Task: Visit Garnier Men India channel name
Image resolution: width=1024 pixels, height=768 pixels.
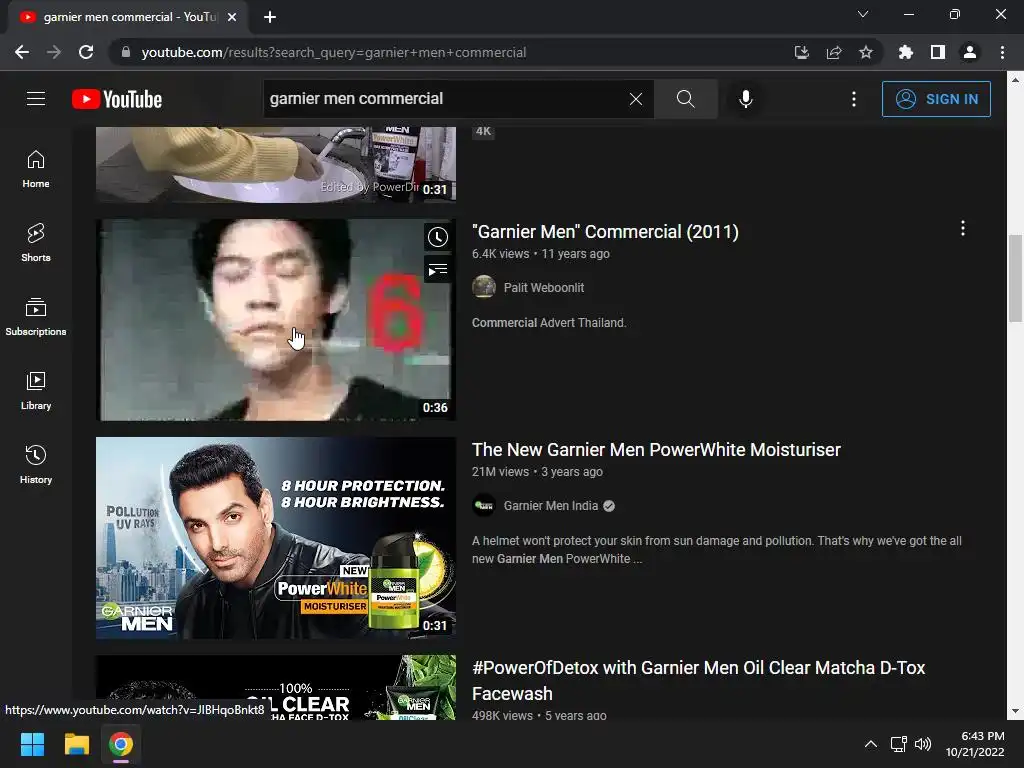Action: tap(551, 505)
